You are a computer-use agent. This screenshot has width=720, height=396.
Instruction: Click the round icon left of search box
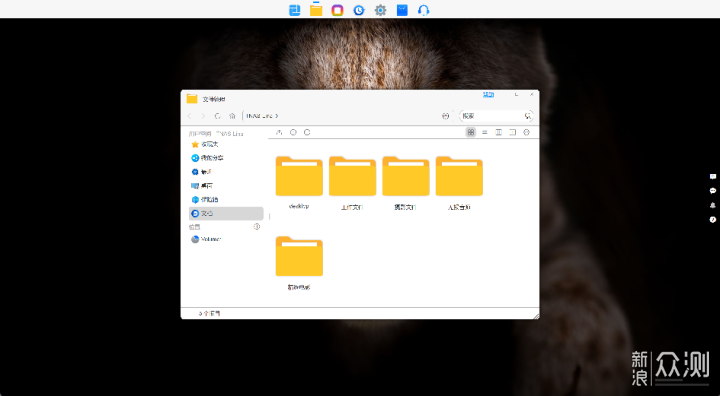coord(445,116)
